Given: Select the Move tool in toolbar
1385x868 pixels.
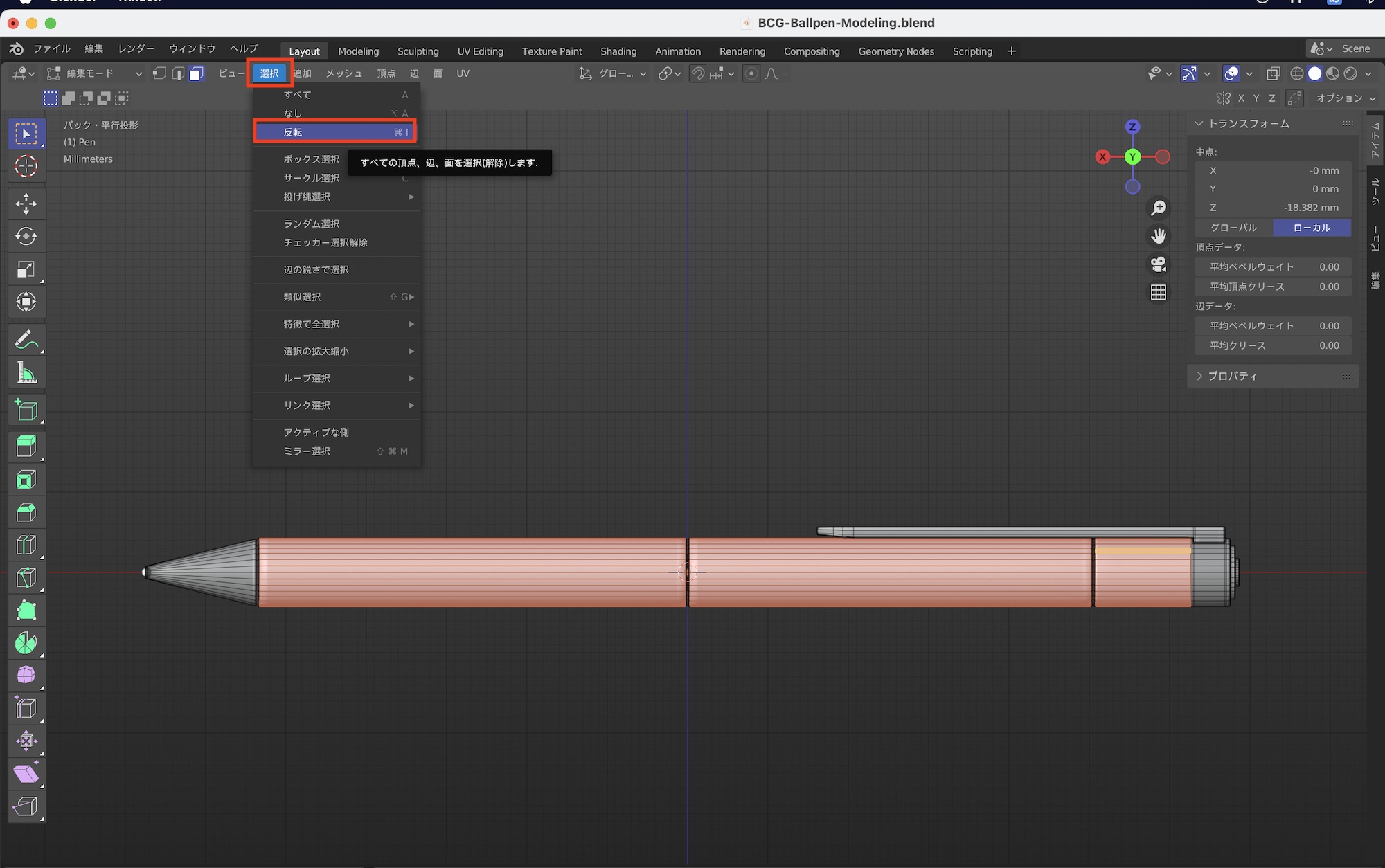Looking at the screenshot, I should (26, 204).
